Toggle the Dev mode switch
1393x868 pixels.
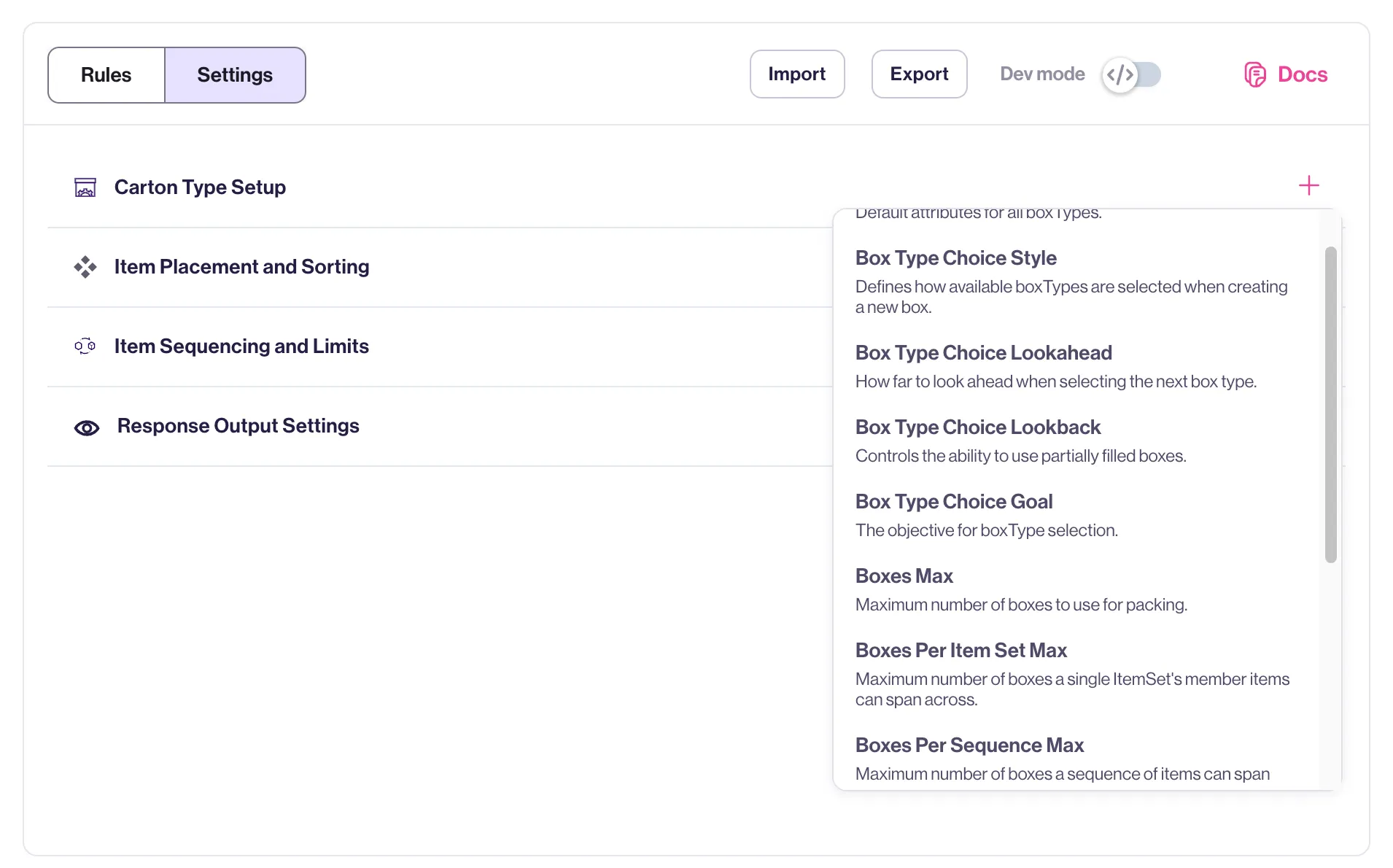1131,74
